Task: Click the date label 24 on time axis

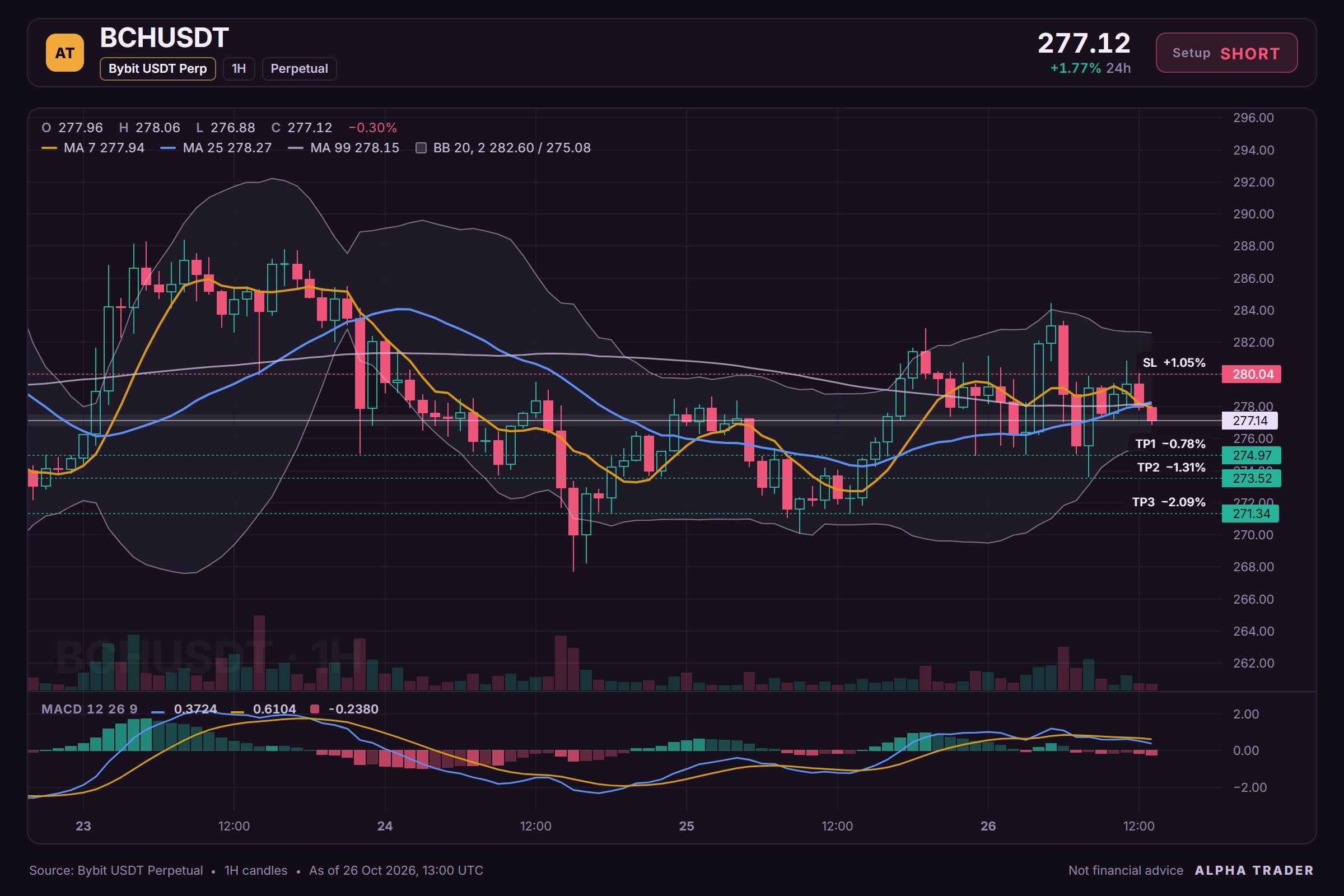Action: pos(385,827)
